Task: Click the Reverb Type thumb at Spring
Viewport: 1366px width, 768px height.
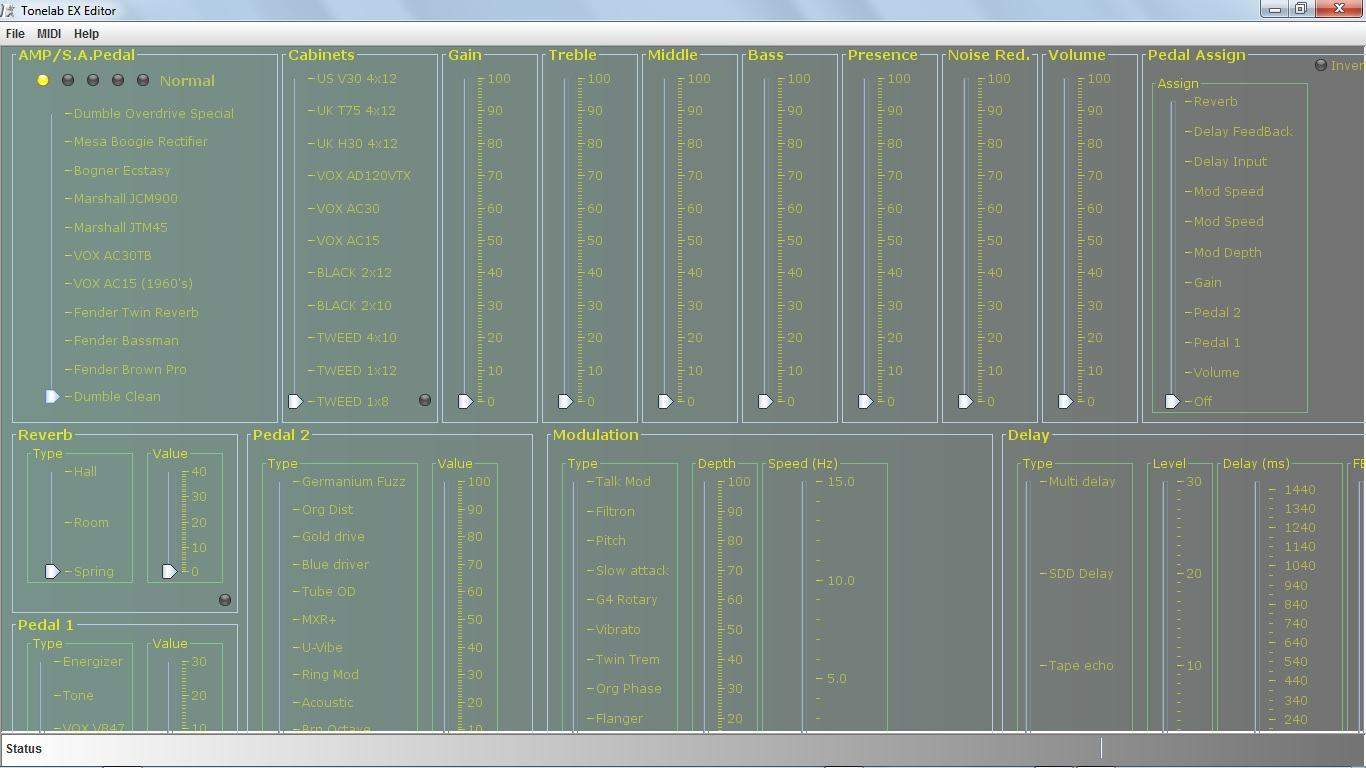Action: (52, 571)
